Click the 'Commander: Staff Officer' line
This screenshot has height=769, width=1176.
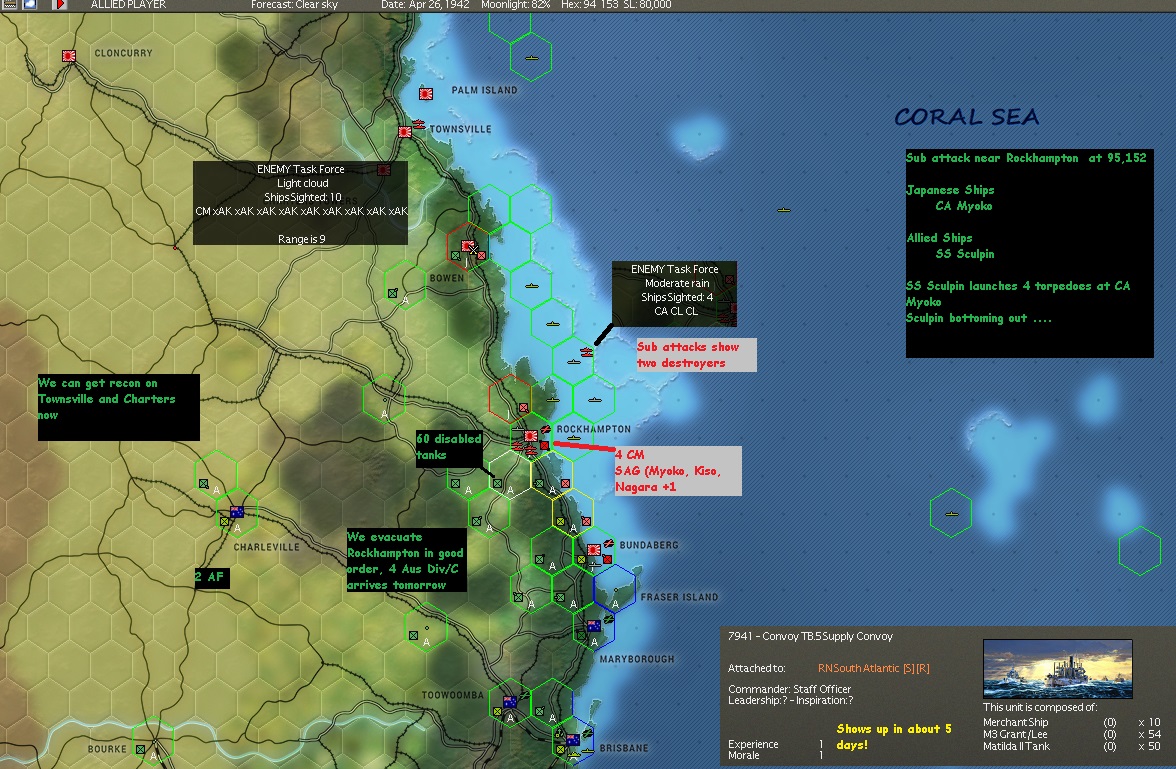789,689
